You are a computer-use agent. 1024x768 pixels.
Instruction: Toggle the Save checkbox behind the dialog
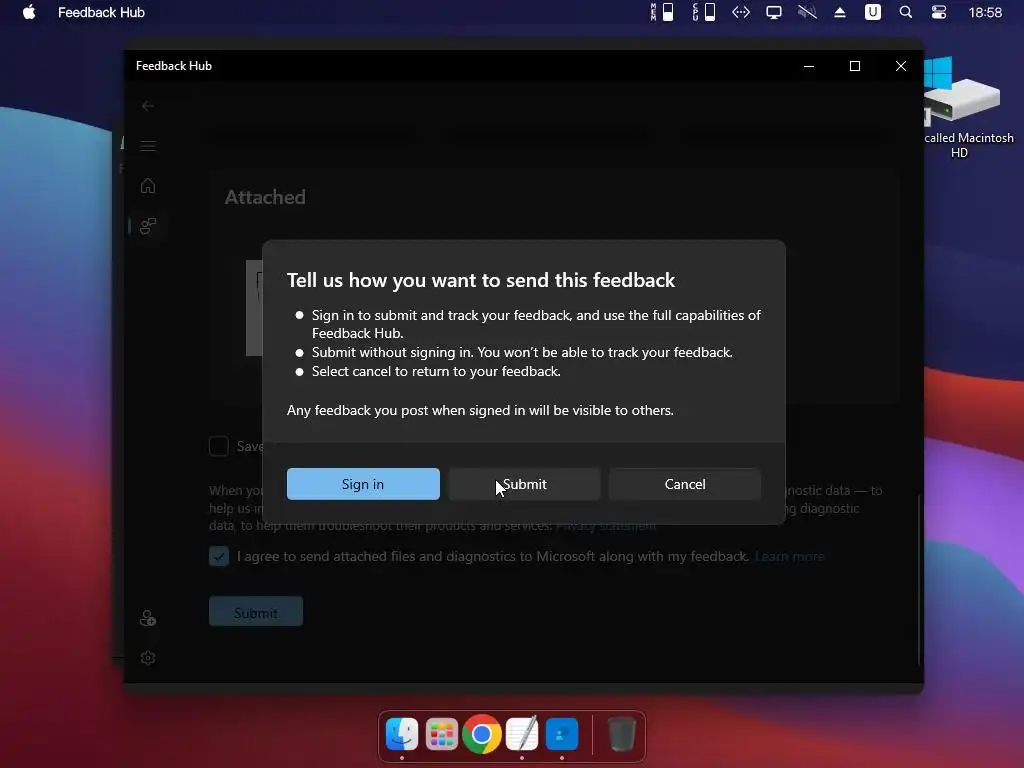(x=219, y=446)
